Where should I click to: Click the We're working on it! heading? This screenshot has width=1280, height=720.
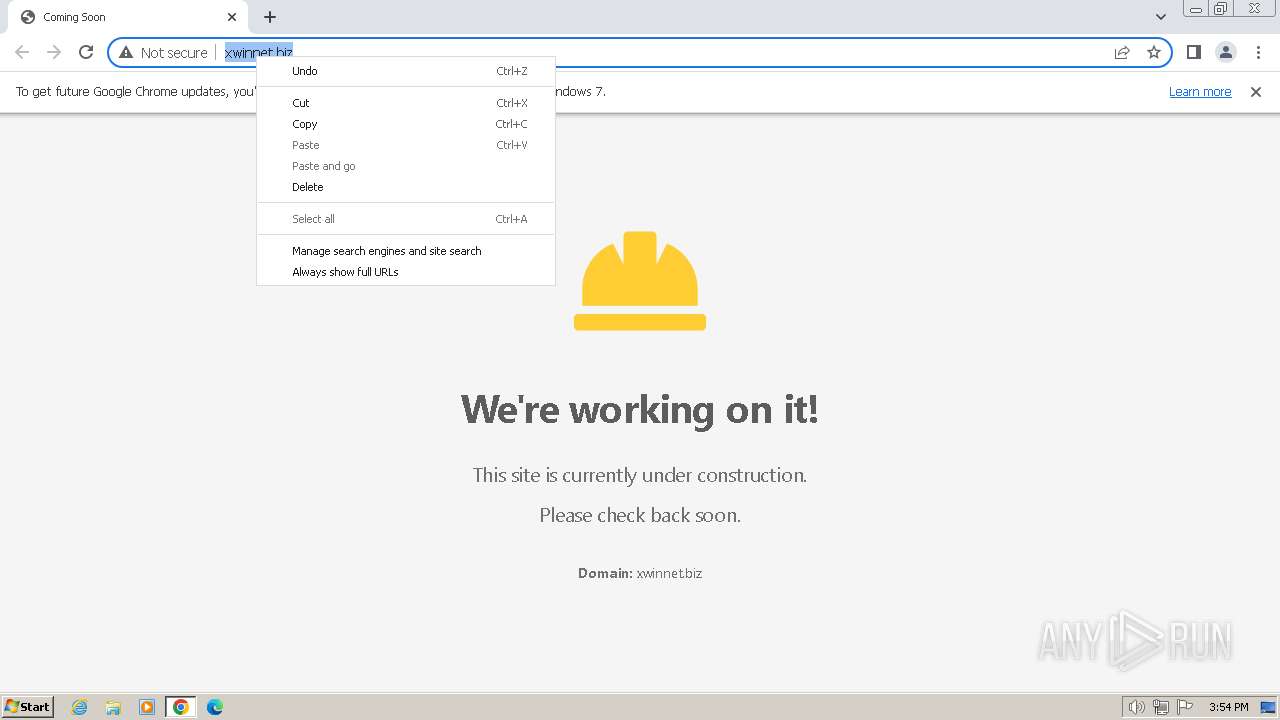tap(640, 409)
